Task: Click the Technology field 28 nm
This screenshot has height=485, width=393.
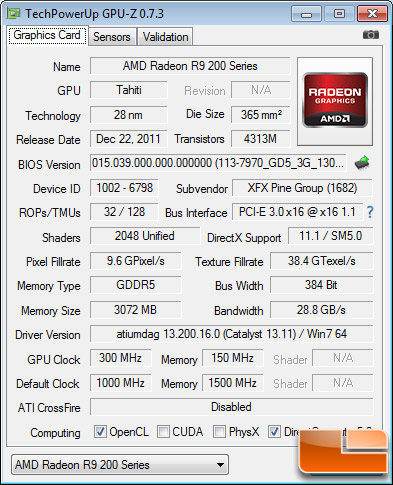Action: (129, 115)
